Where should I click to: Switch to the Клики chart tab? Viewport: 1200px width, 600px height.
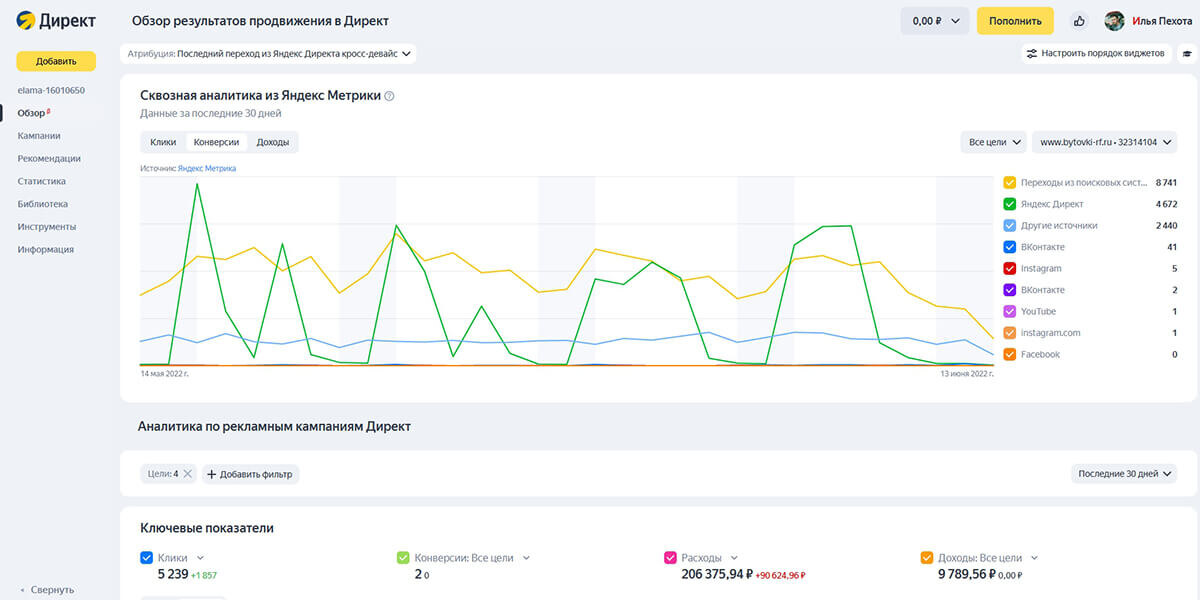(163, 142)
